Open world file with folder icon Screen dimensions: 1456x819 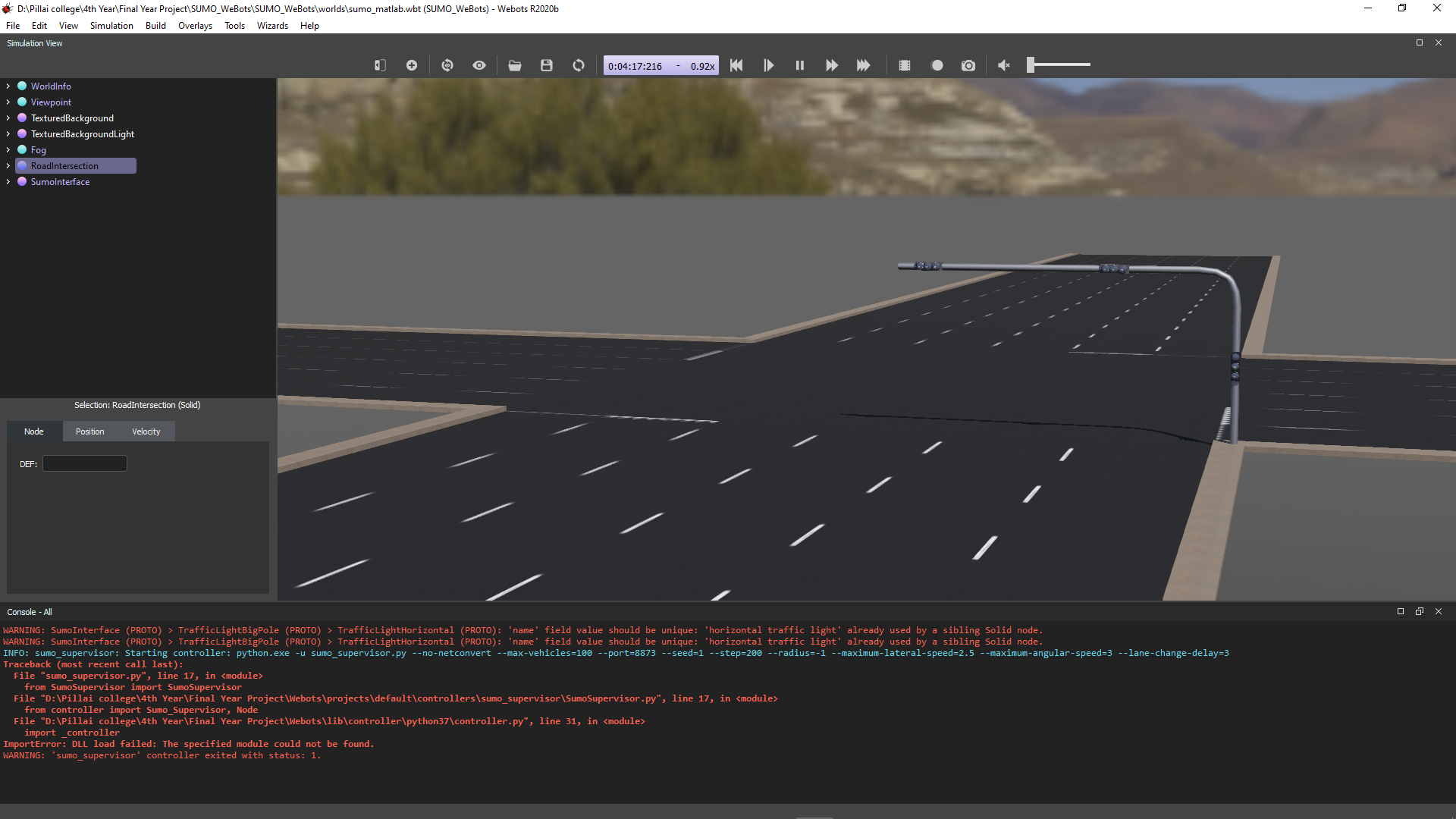tap(515, 65)
